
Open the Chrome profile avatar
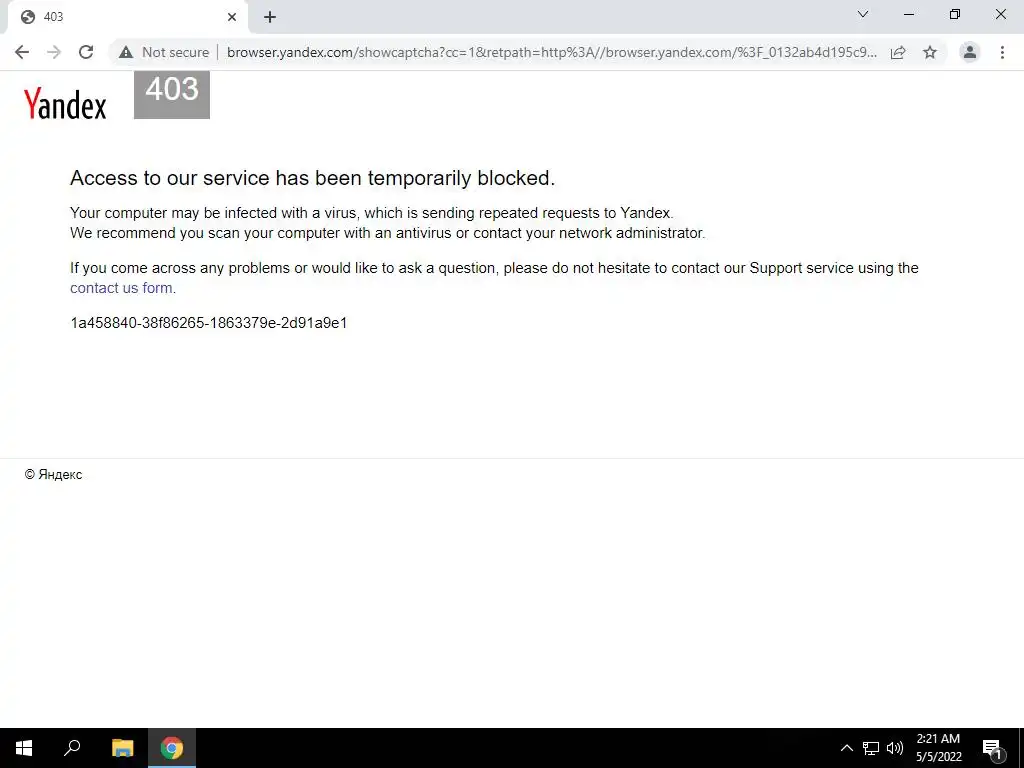point(970,52)
